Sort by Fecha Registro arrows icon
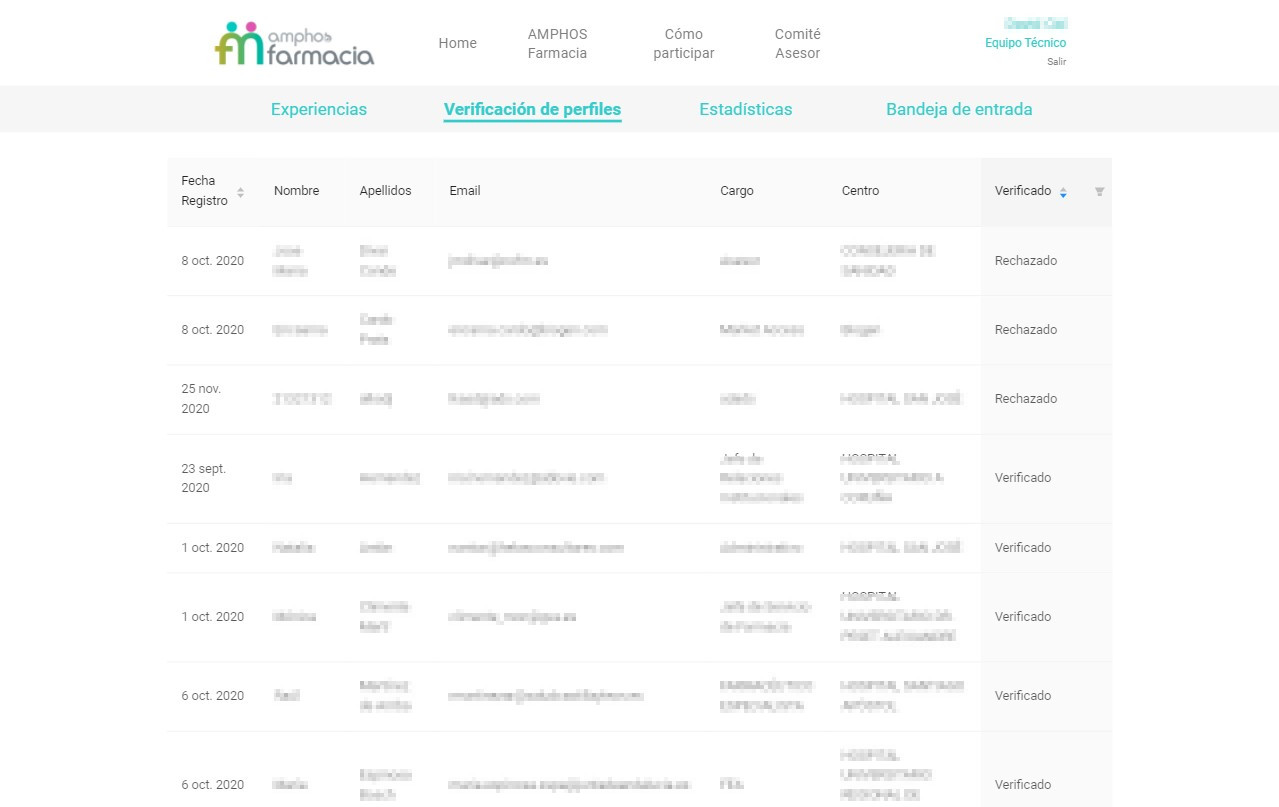Screen dimensions: 1279x807 coord(240,191)
